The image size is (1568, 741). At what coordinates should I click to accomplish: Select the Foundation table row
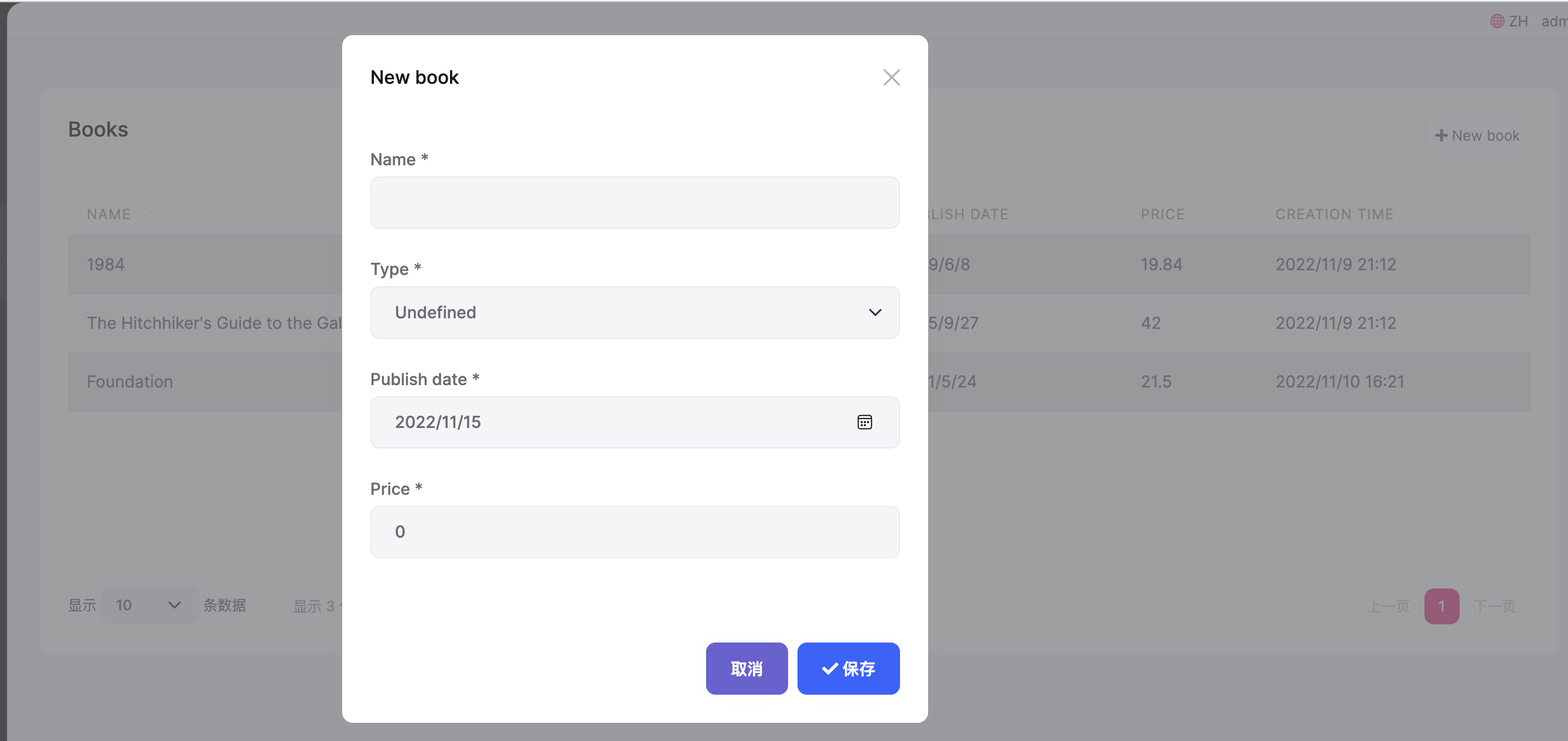(x=129, y=382)
